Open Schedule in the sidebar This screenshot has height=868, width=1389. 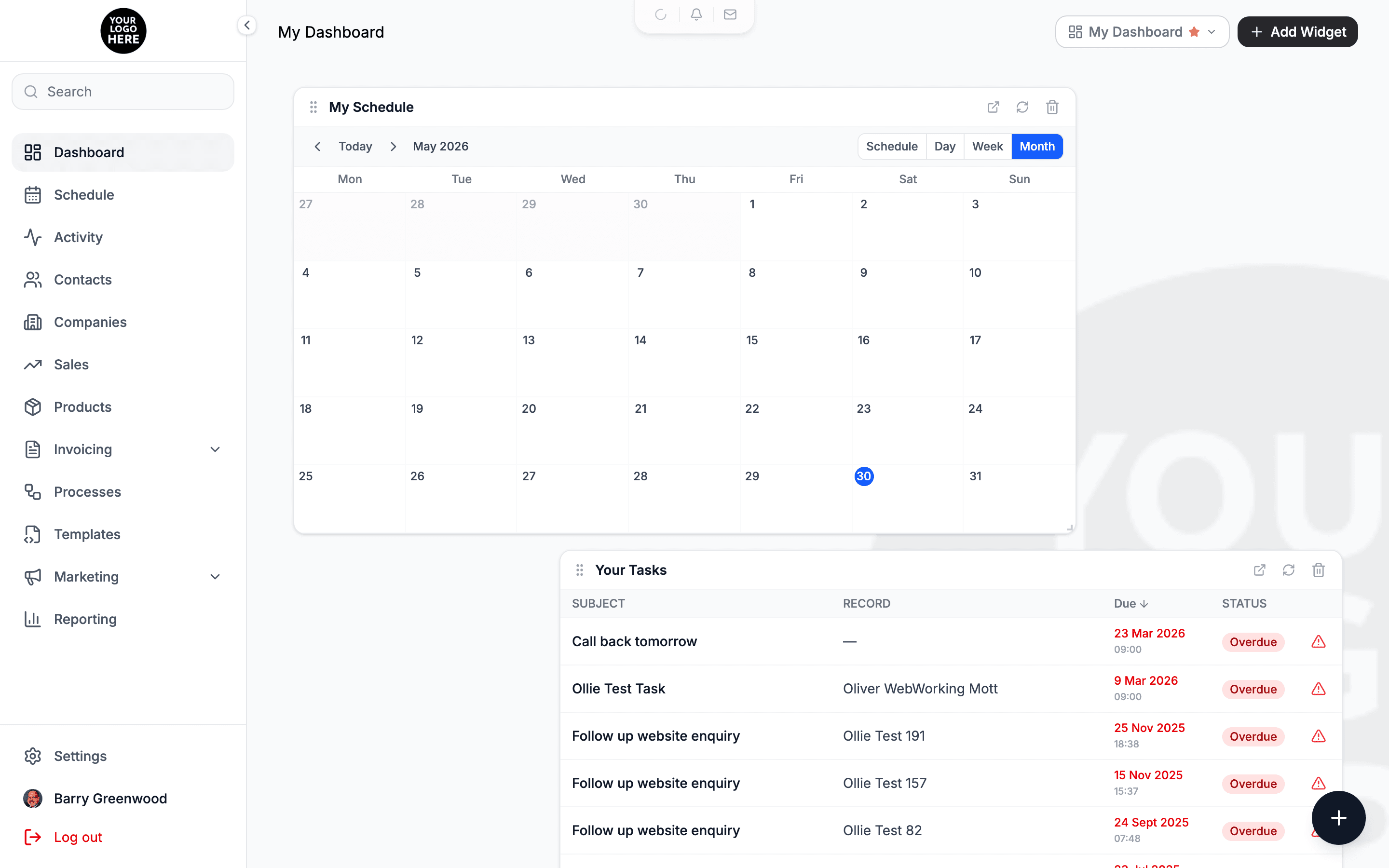(123, 195)
